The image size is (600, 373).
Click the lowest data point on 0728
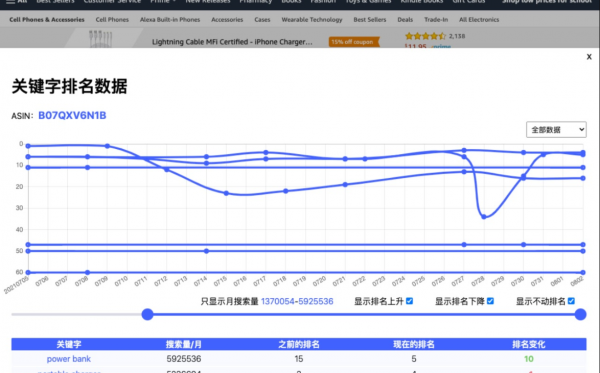tap(484, 217)
